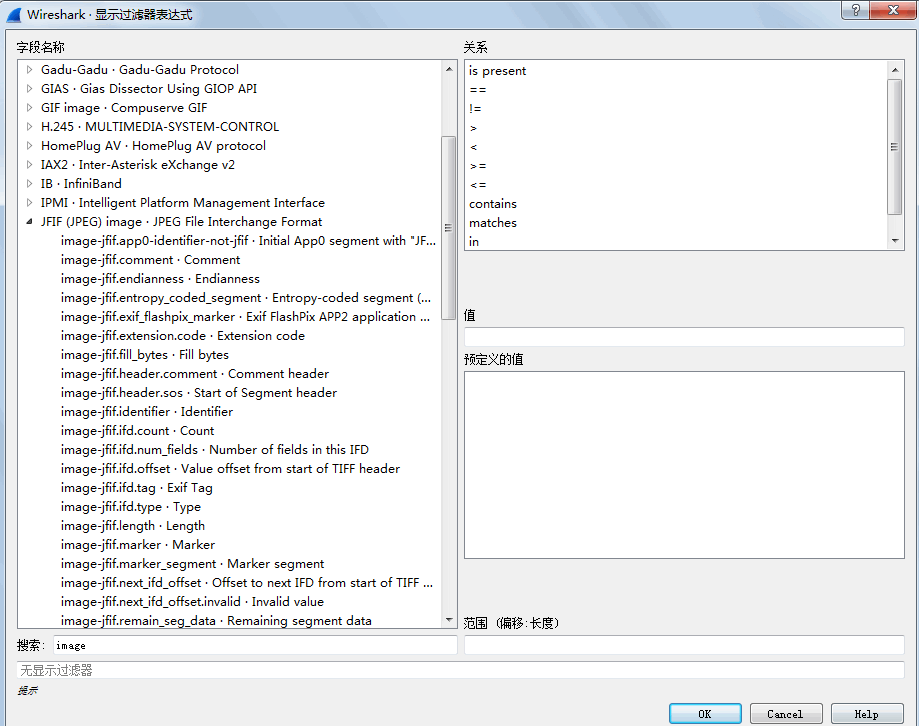The width and height of the screenshot is (919, 726).
Task: Expand the H.245 MULTIMEDIA-SYSTEM-CONTROL node
Action: click(29, 127)
